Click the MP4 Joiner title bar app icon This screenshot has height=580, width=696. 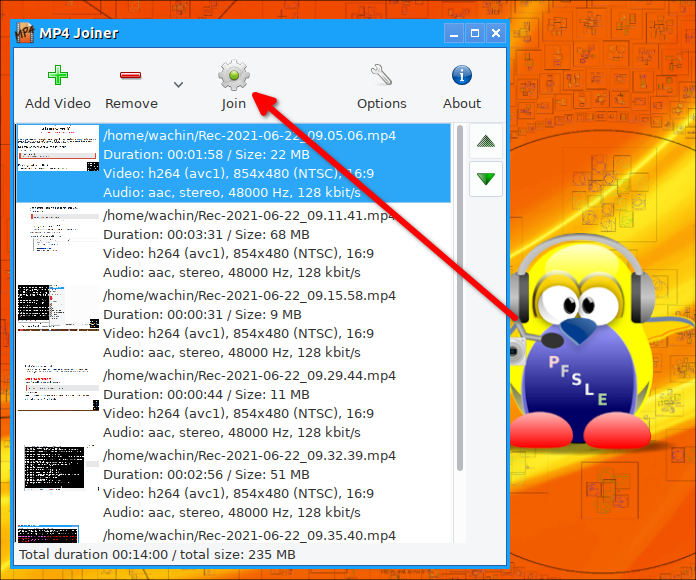pyautogui.click(x=24, y=33)
